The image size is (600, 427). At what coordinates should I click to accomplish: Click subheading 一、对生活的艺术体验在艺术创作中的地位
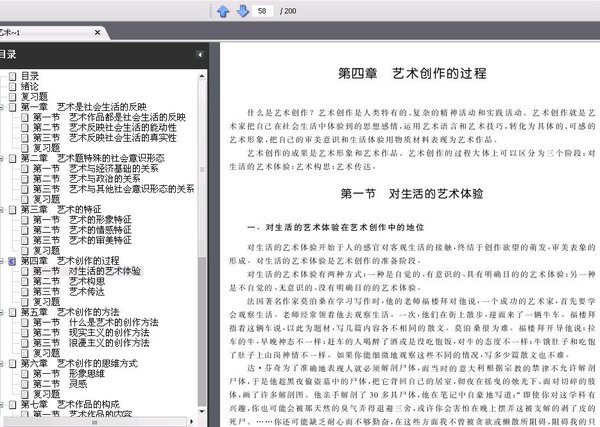336,228
